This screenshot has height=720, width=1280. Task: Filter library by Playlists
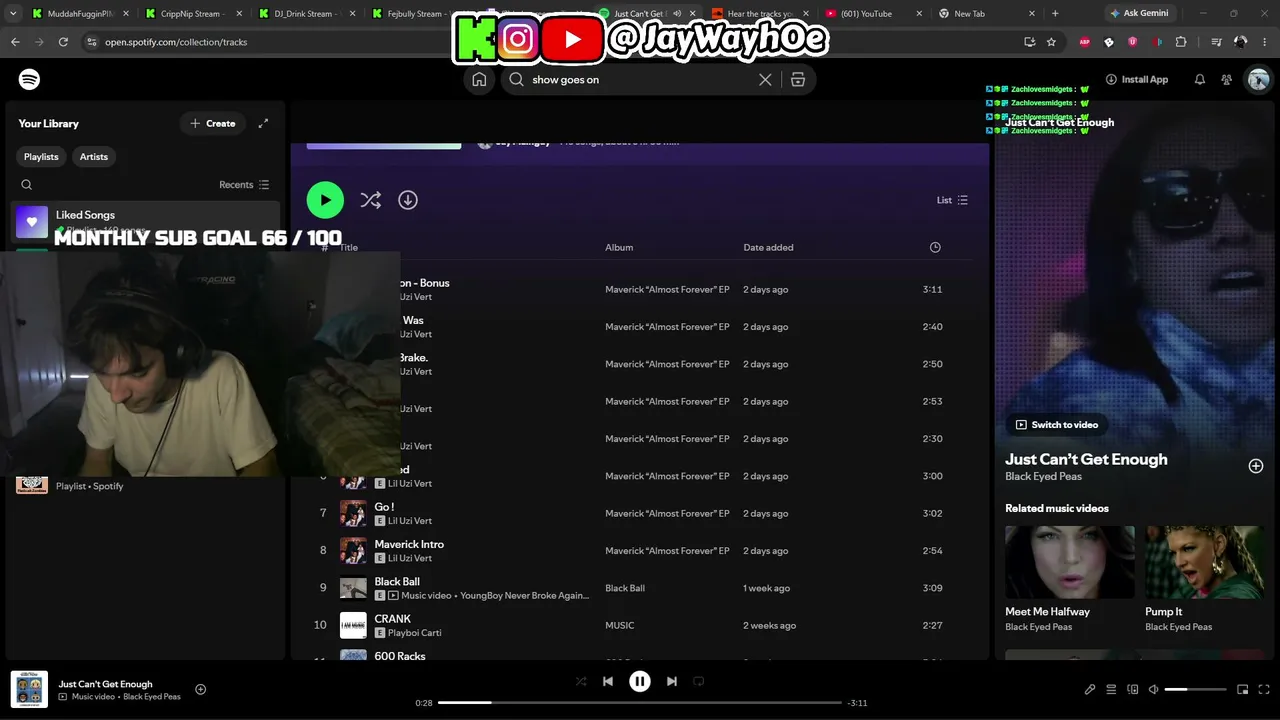pyautogui.click(x=41, y=157)
